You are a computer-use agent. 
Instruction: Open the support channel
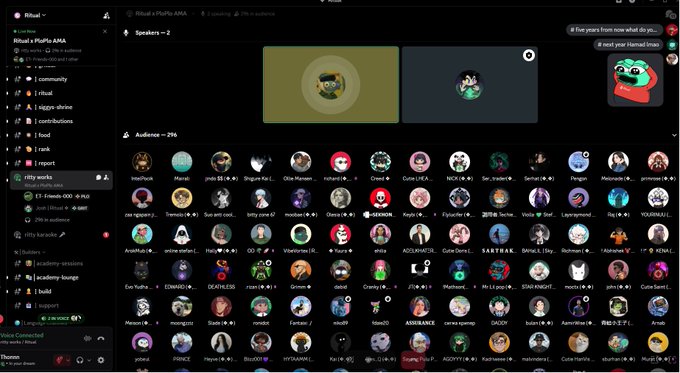60,305
